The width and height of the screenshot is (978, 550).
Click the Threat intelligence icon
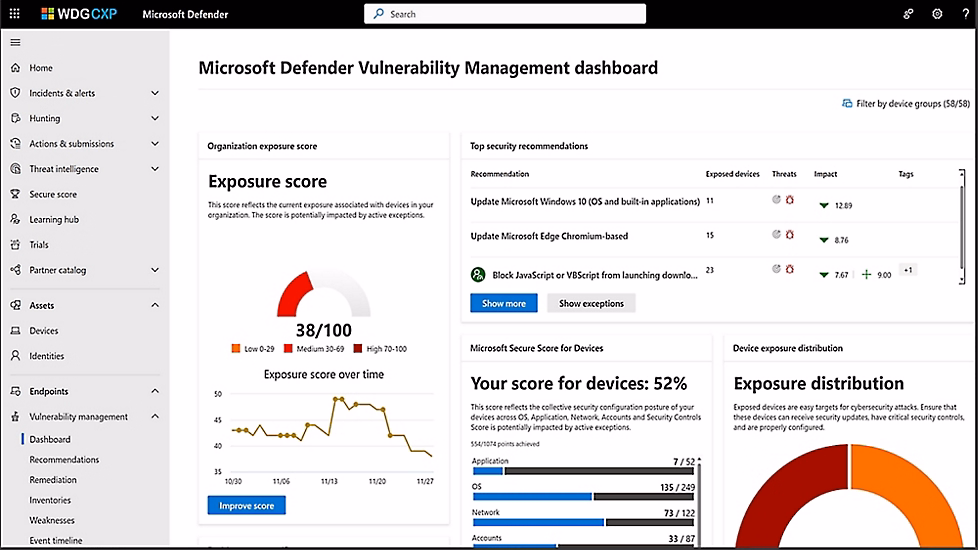click(16, 168)
